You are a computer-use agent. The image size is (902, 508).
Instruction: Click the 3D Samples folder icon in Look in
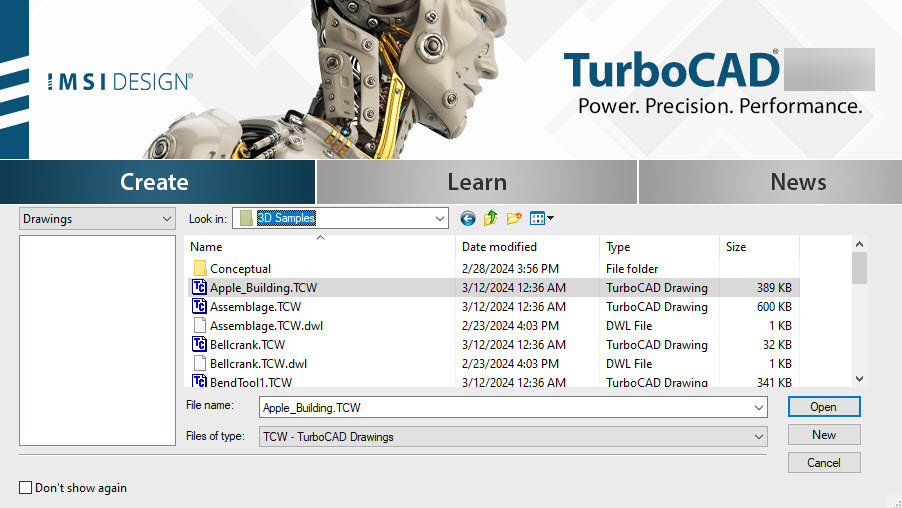(246, 218)
